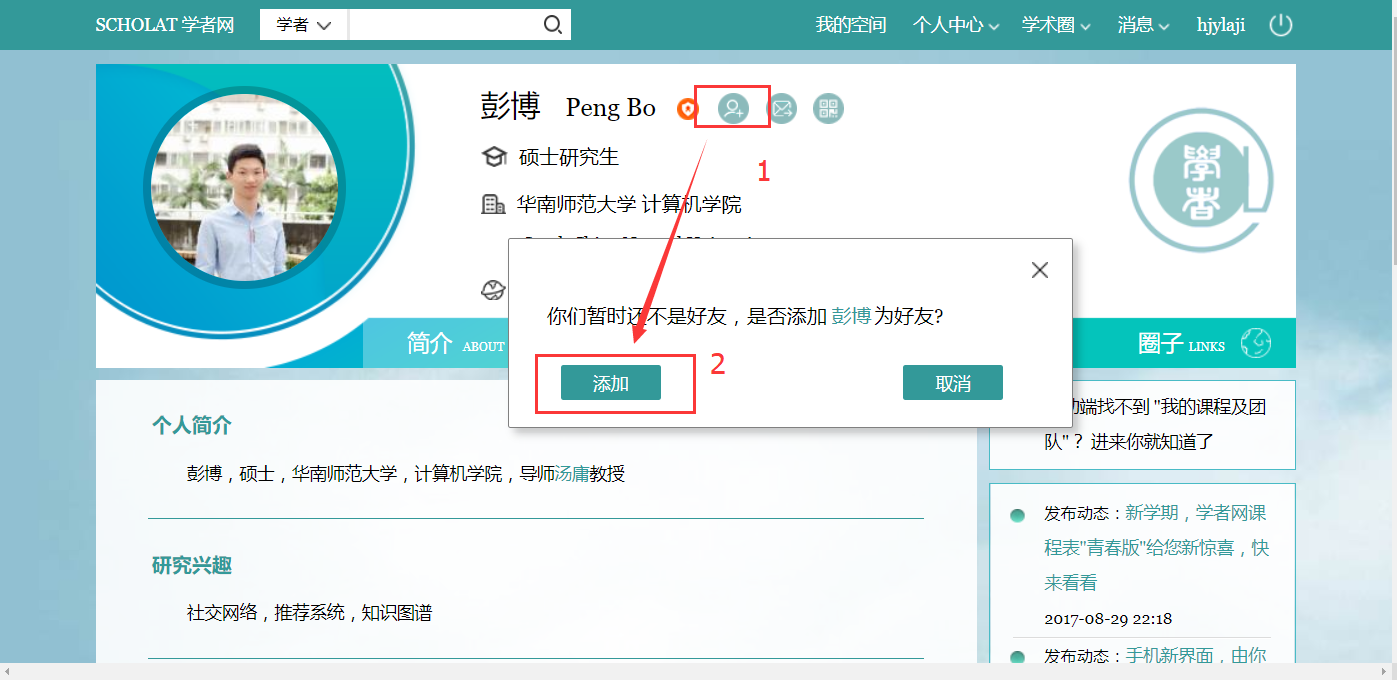
Task: Open the 消息 dropdown menu
Action: tap(1143, 25)
